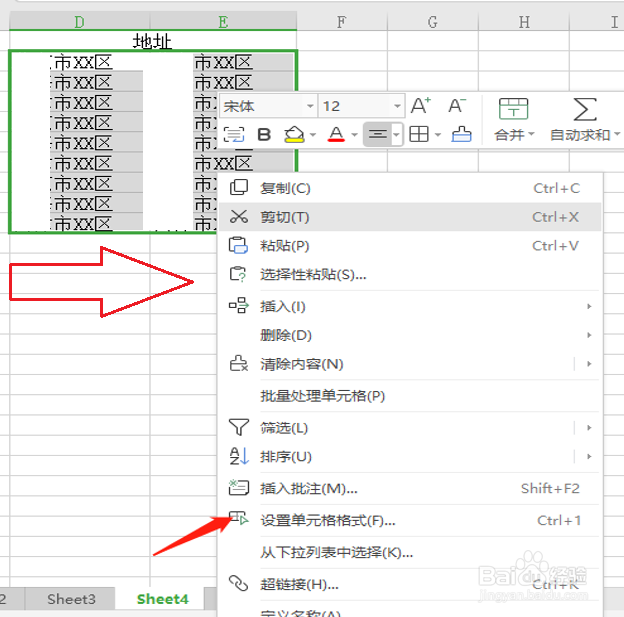Click the paste special icon
Image resolution: width=624 pixels, height=617 pixels.
tap(238, 274)
